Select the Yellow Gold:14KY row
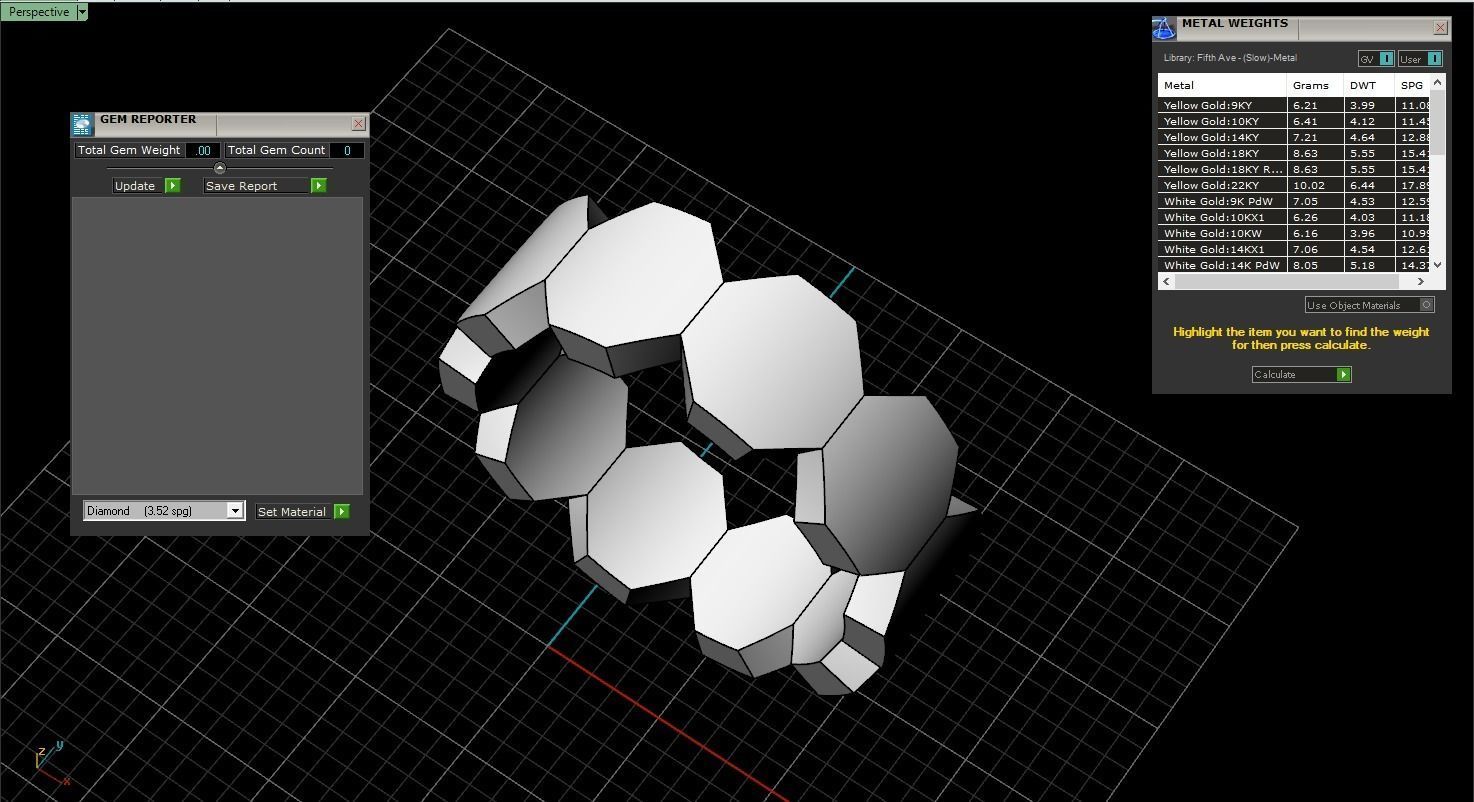Image resolution: width=1474 pixels, height=802 pixels. 1295,137
